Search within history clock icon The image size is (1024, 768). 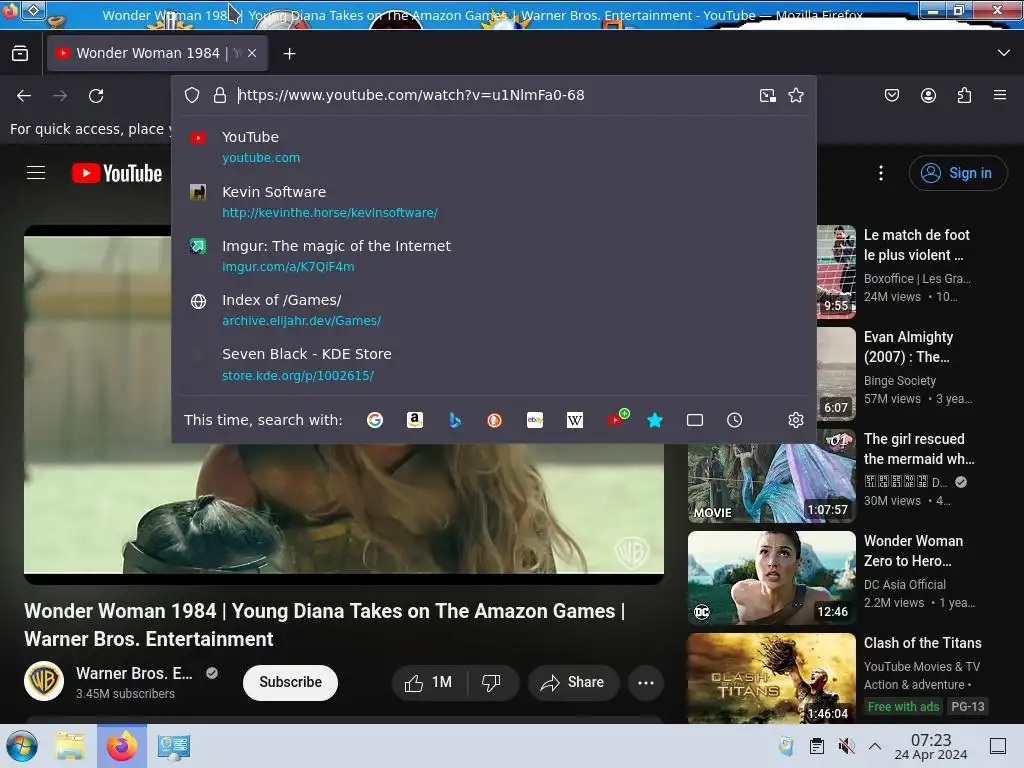[735, 420]
